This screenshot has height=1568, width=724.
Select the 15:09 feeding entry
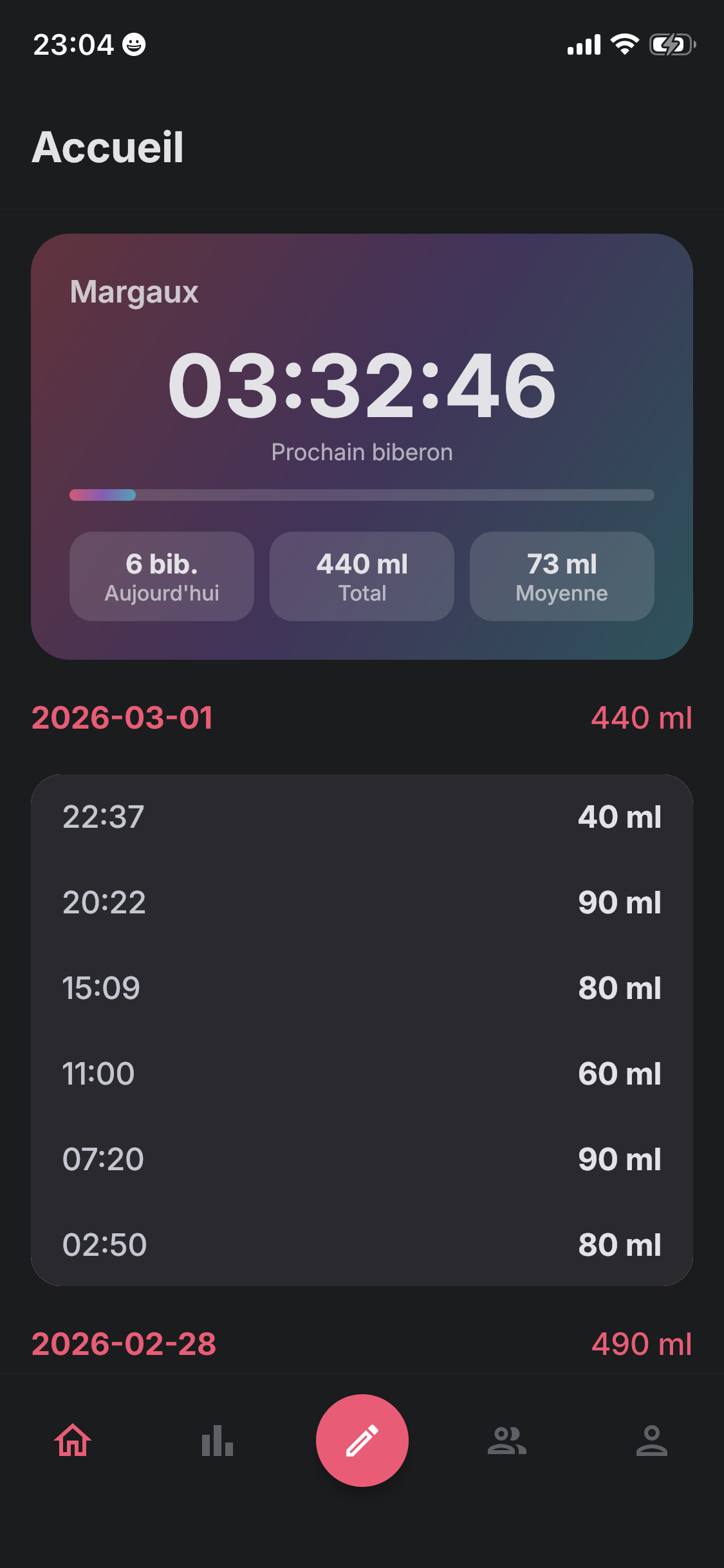tap(362, 988)
